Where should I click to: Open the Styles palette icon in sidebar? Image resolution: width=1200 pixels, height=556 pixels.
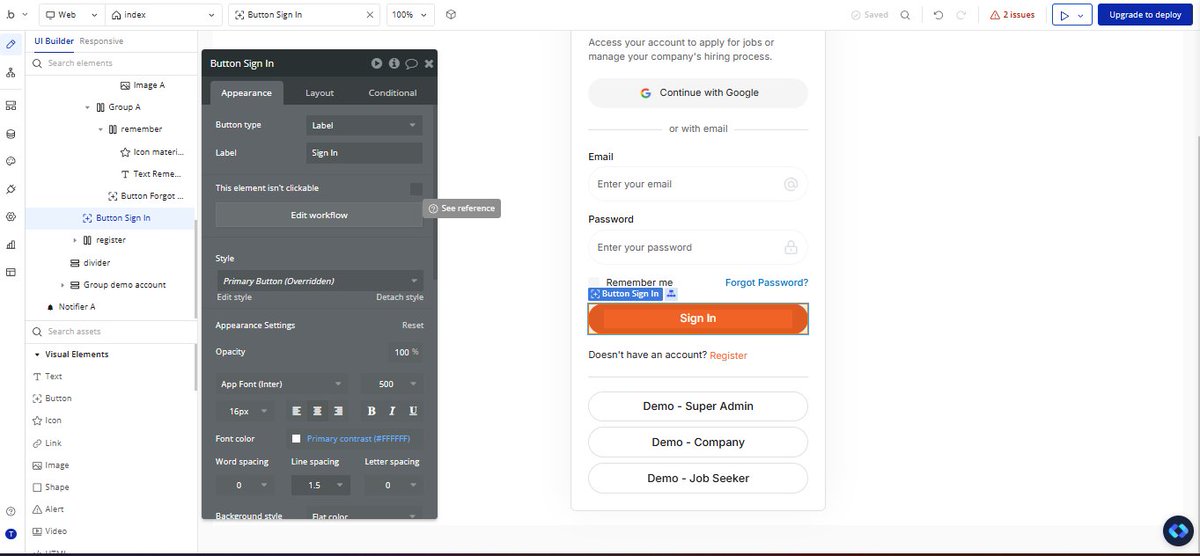(x=11, y=161)
